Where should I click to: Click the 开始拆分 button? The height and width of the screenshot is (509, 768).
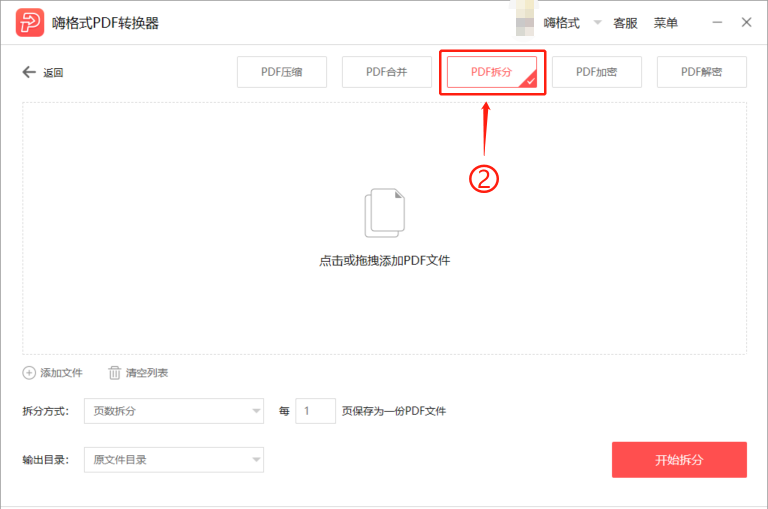(679, 460)
